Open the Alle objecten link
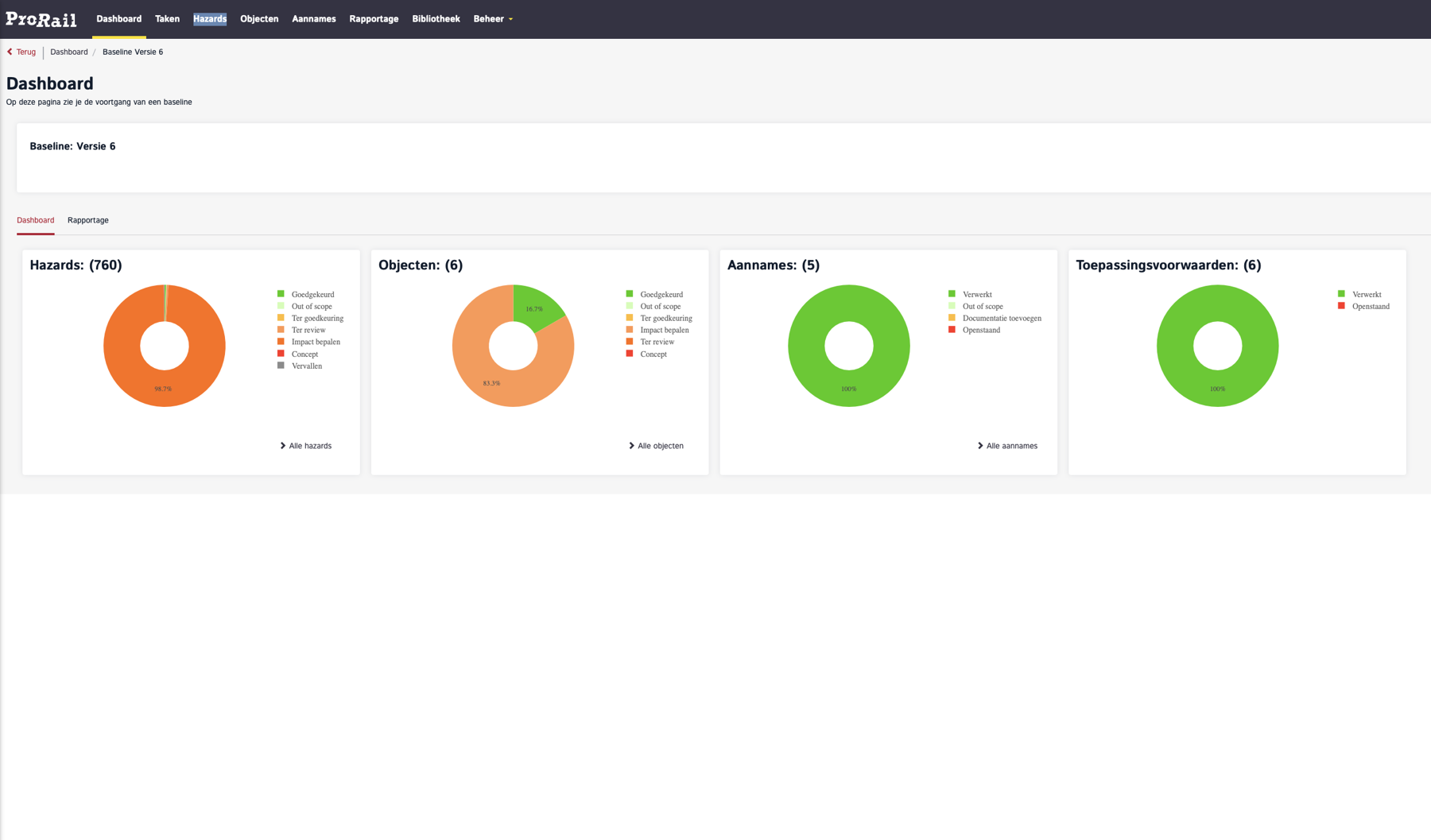Image resolution: width=1431 pixels, height=840 pixels. click(660, 446)
